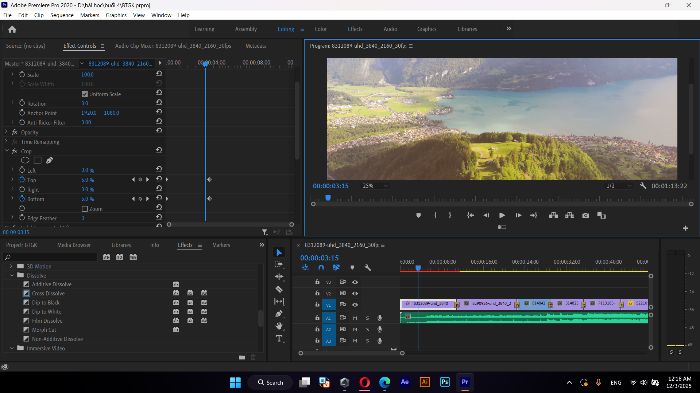Enable the Crop Zoom checkbox
Image resolution: width=700 pixels, height=393 pixels.
coord(85,209)
